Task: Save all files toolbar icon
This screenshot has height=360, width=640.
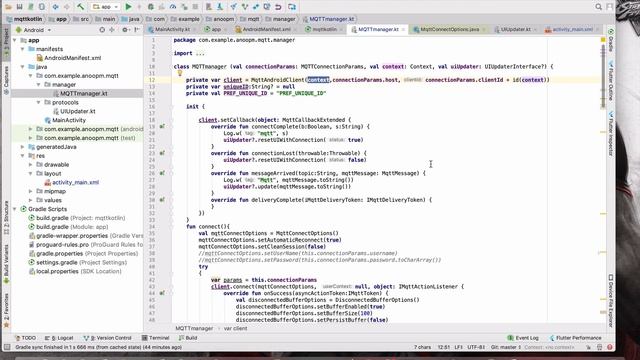Action: (19, 7)
